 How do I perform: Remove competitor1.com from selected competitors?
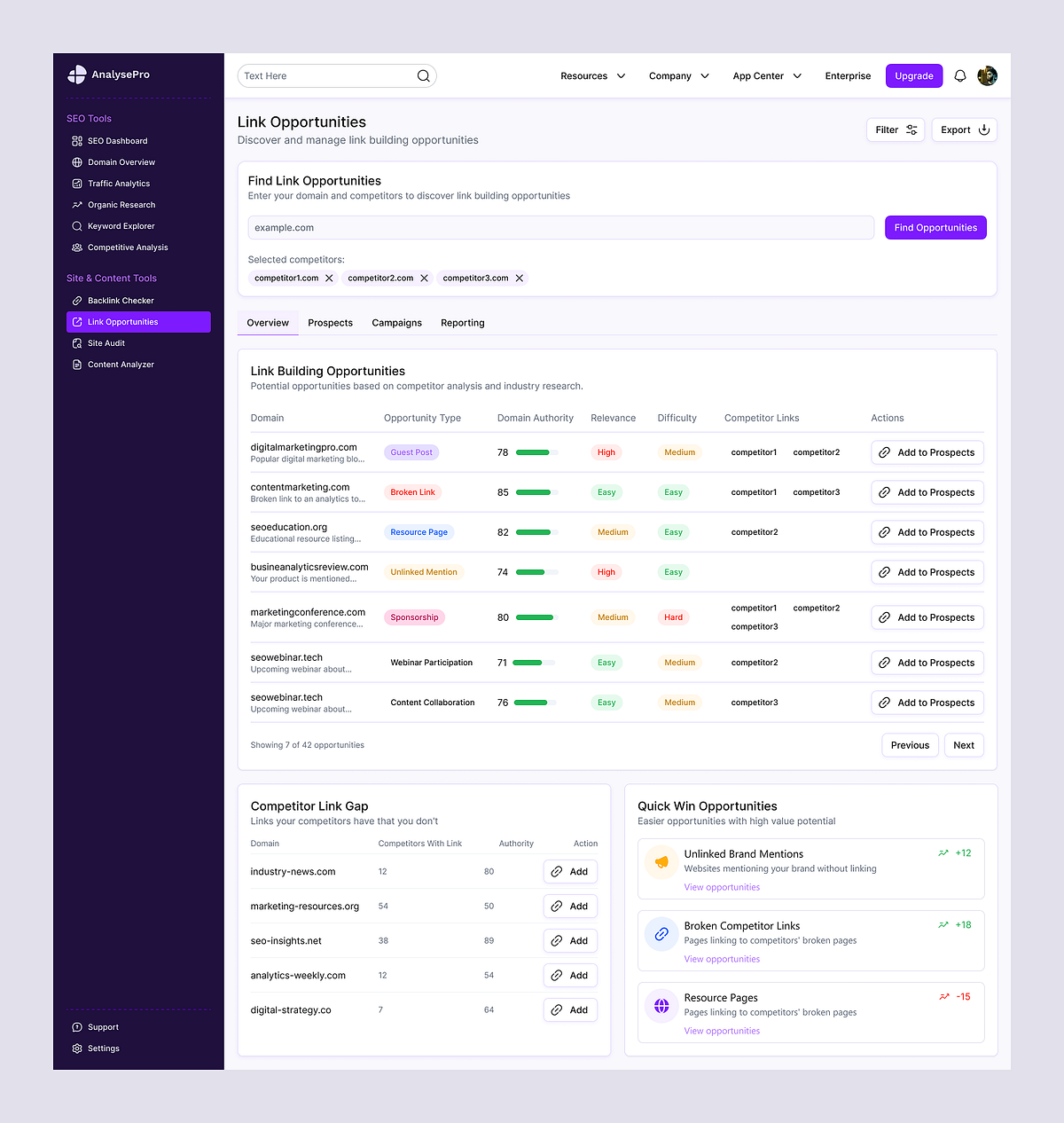click(x=329, y=279)
